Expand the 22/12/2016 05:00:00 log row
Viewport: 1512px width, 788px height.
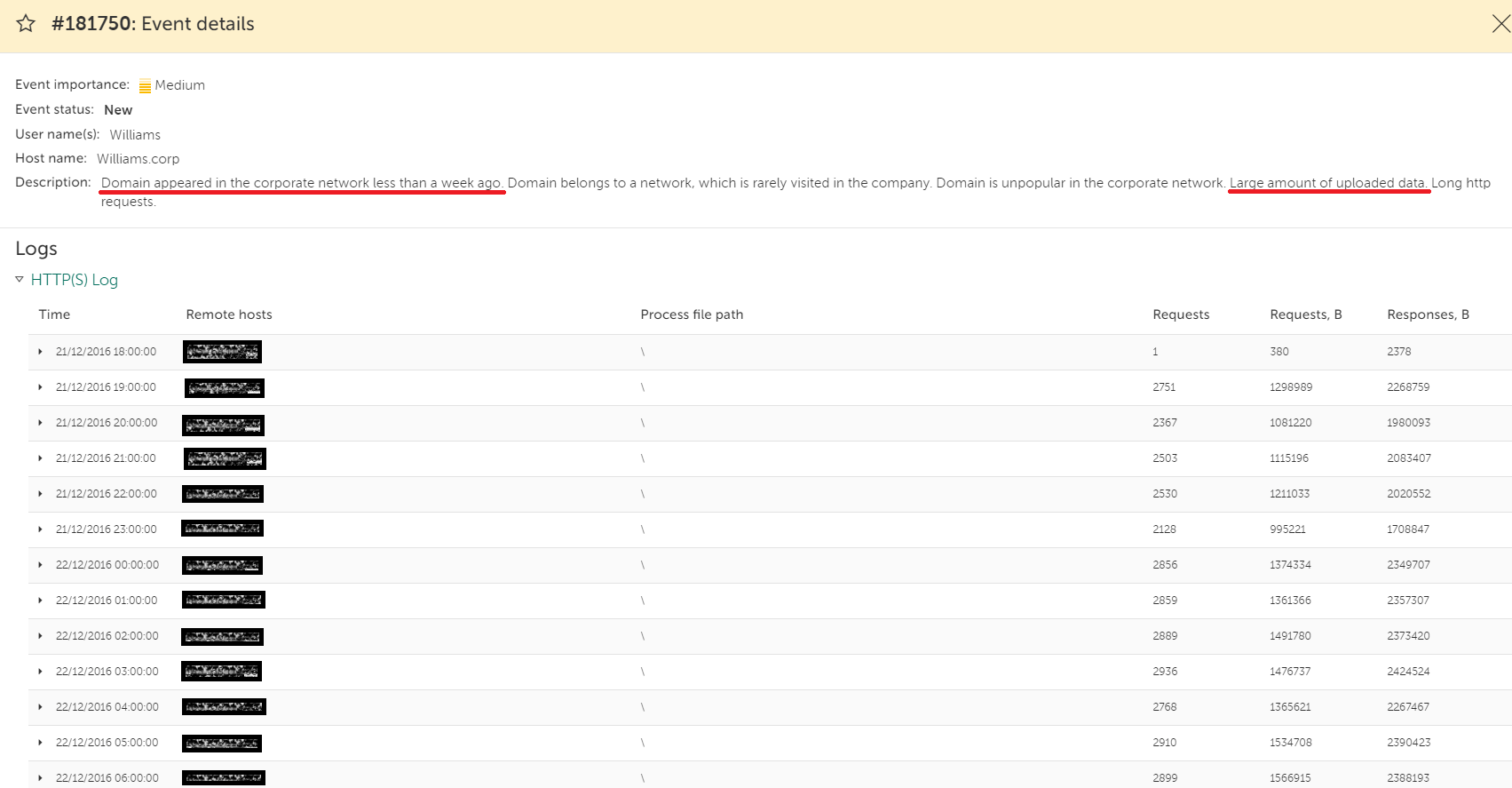tap(40, 743)
